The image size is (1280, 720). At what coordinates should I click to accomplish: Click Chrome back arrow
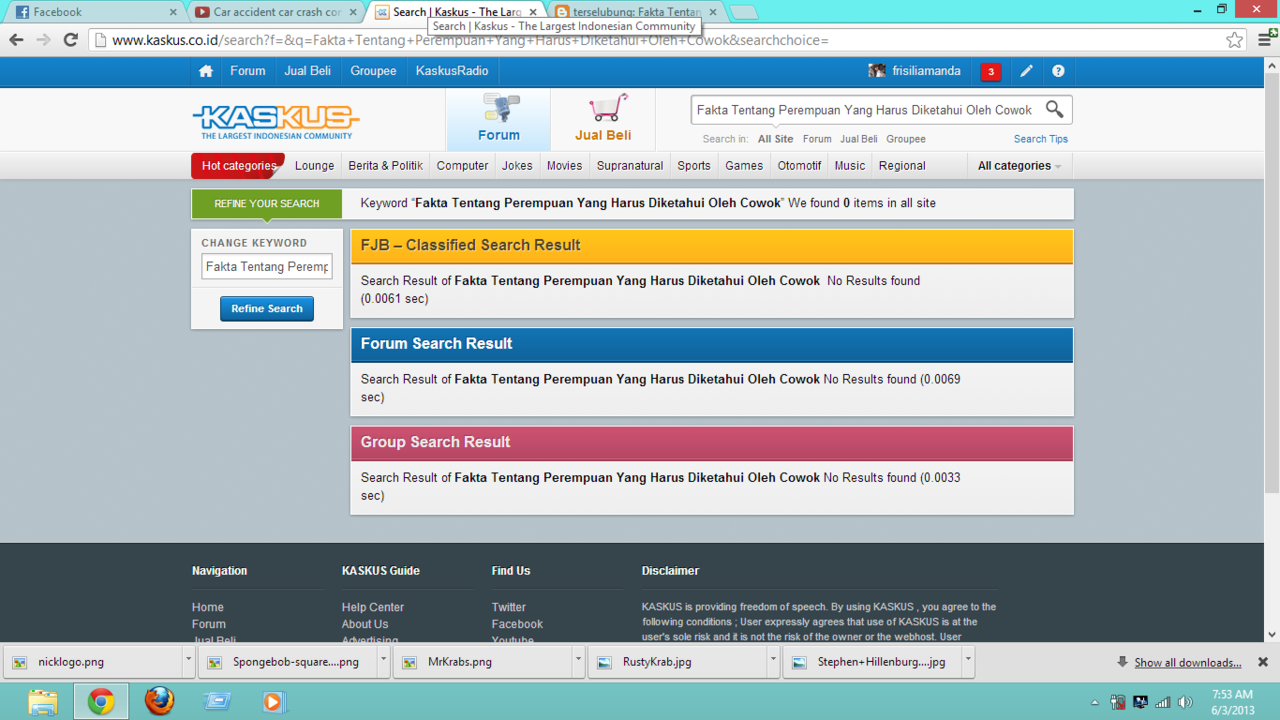pyautogui.click(x=16, y=40)
